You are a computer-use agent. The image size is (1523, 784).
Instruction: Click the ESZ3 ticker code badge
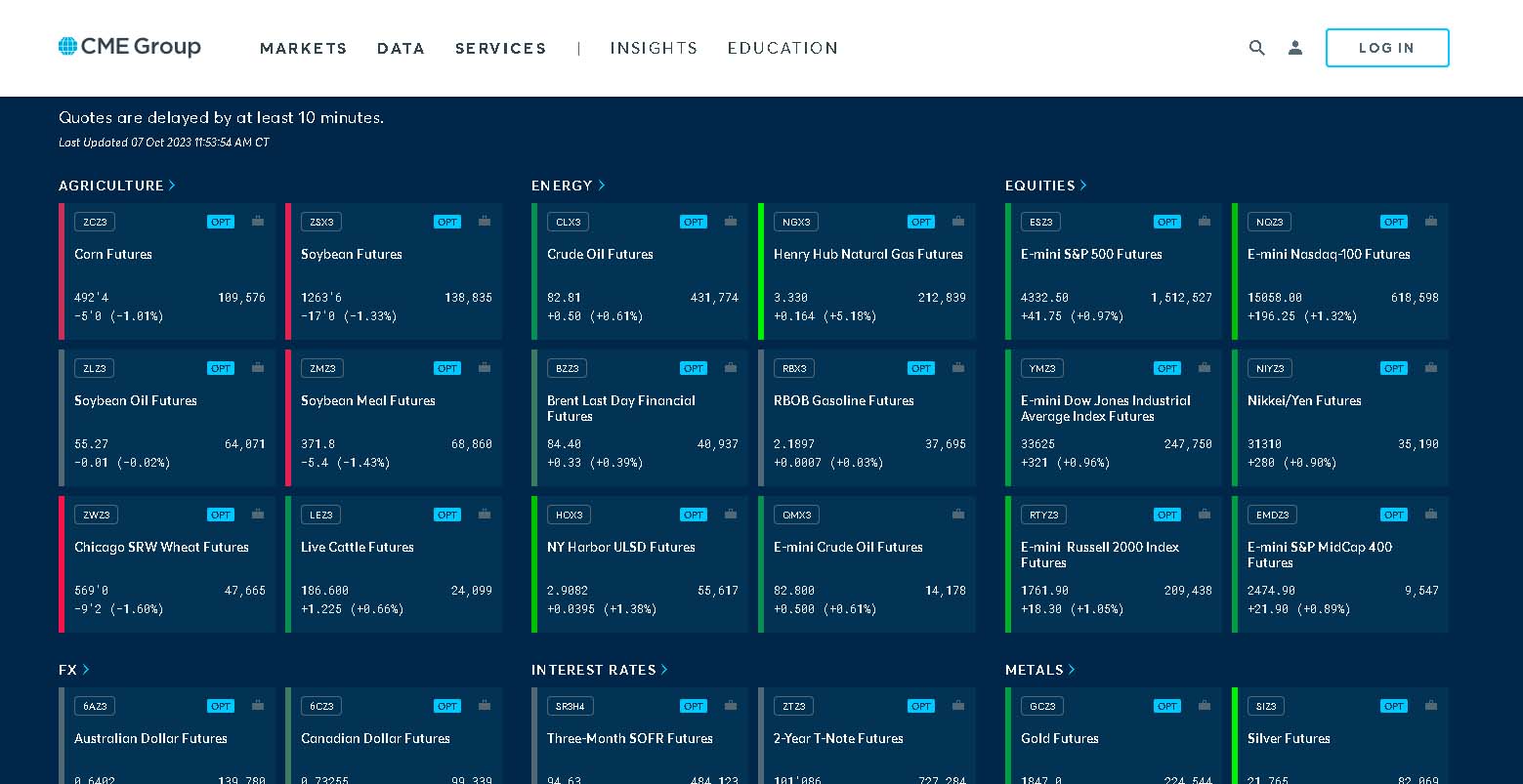coord(1041,222)
